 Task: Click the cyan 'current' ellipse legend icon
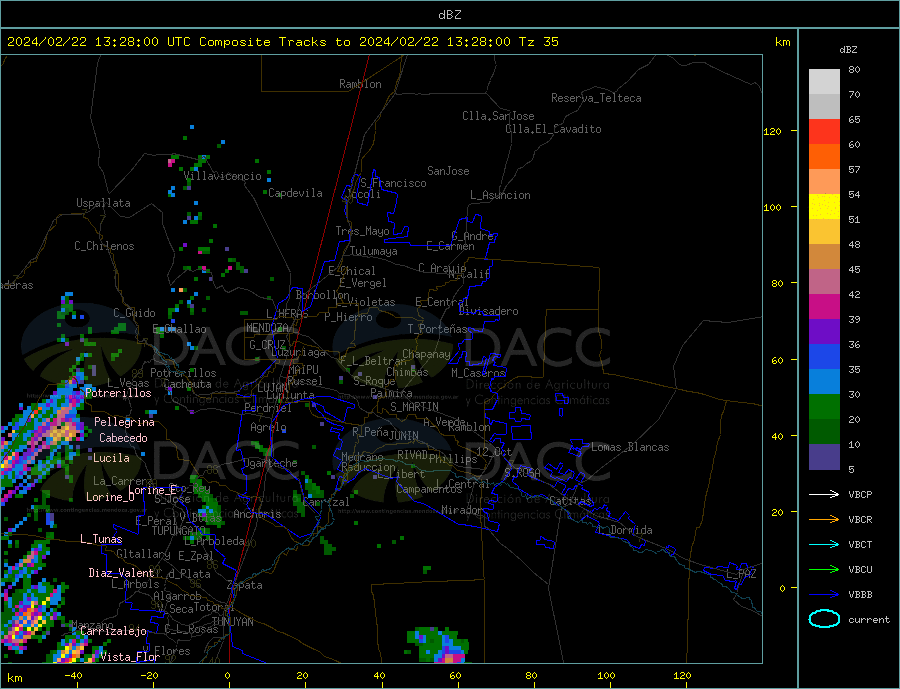[x=824, y=619]
